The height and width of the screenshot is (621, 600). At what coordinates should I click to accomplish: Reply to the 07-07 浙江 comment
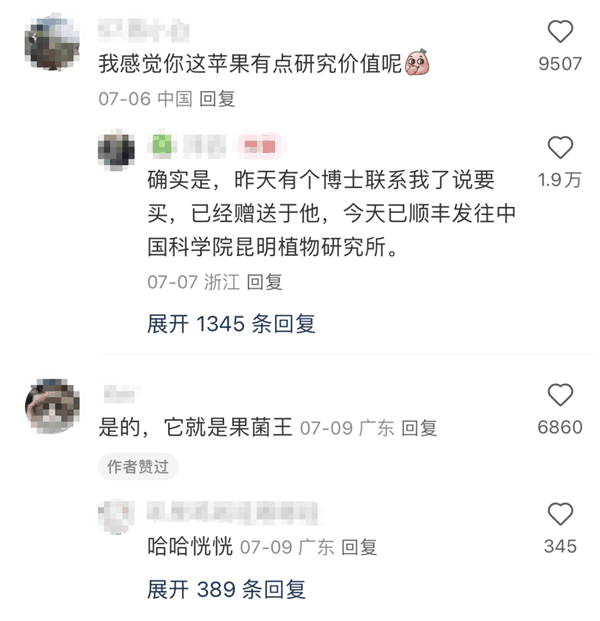264,282
